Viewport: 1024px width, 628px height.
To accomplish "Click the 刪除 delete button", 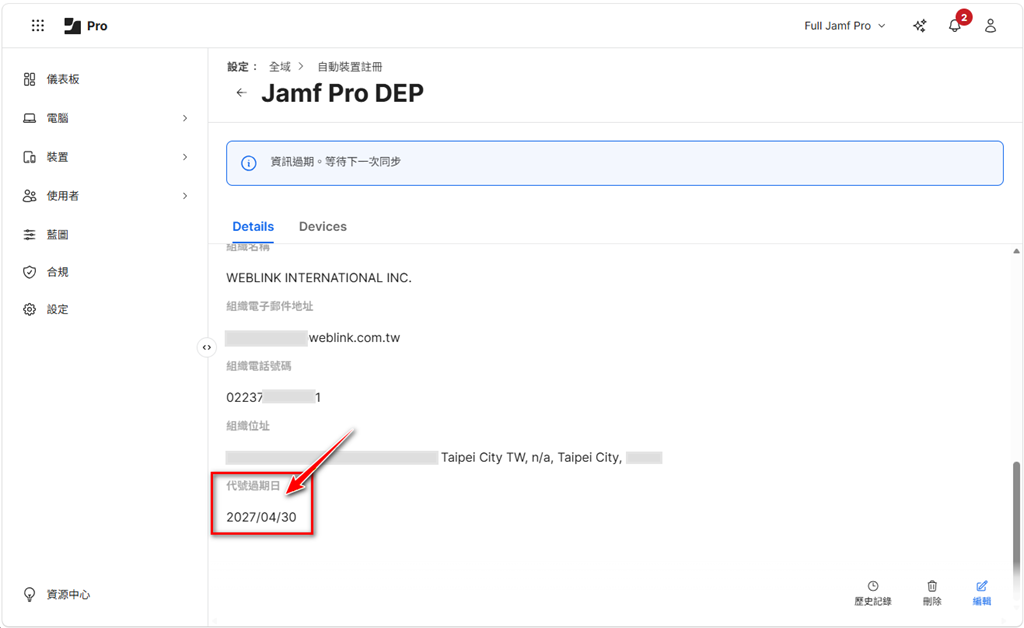I will (x=932, y=593).
